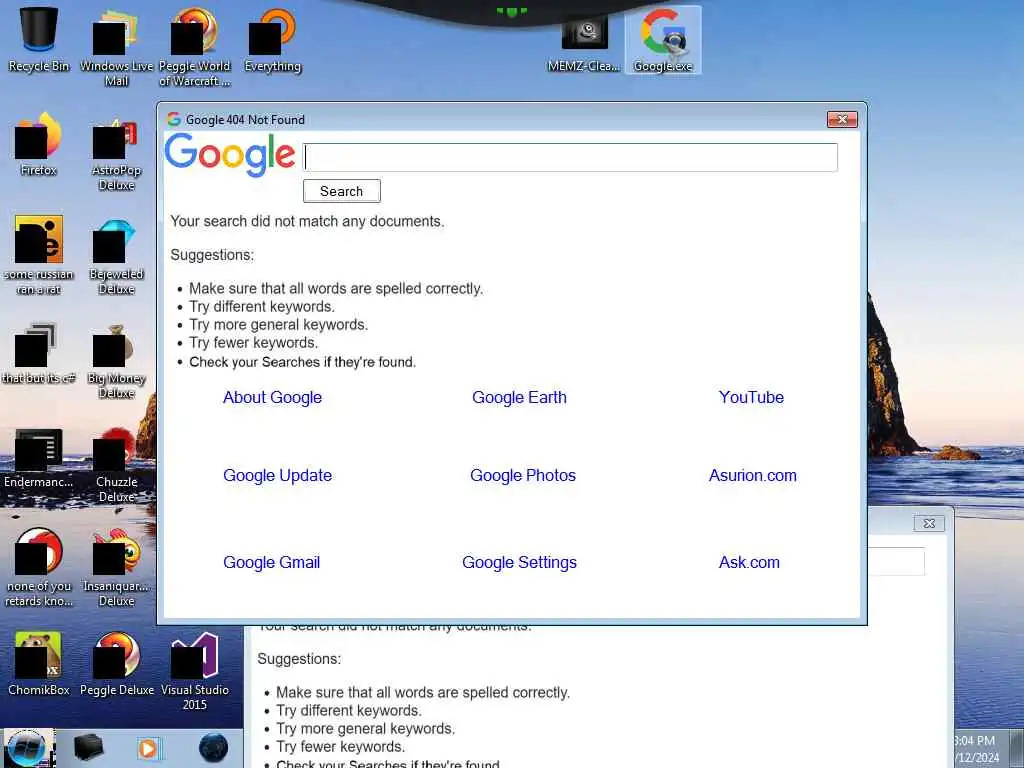Click 'Try more general keywords.' in front window

coord(279,325)
